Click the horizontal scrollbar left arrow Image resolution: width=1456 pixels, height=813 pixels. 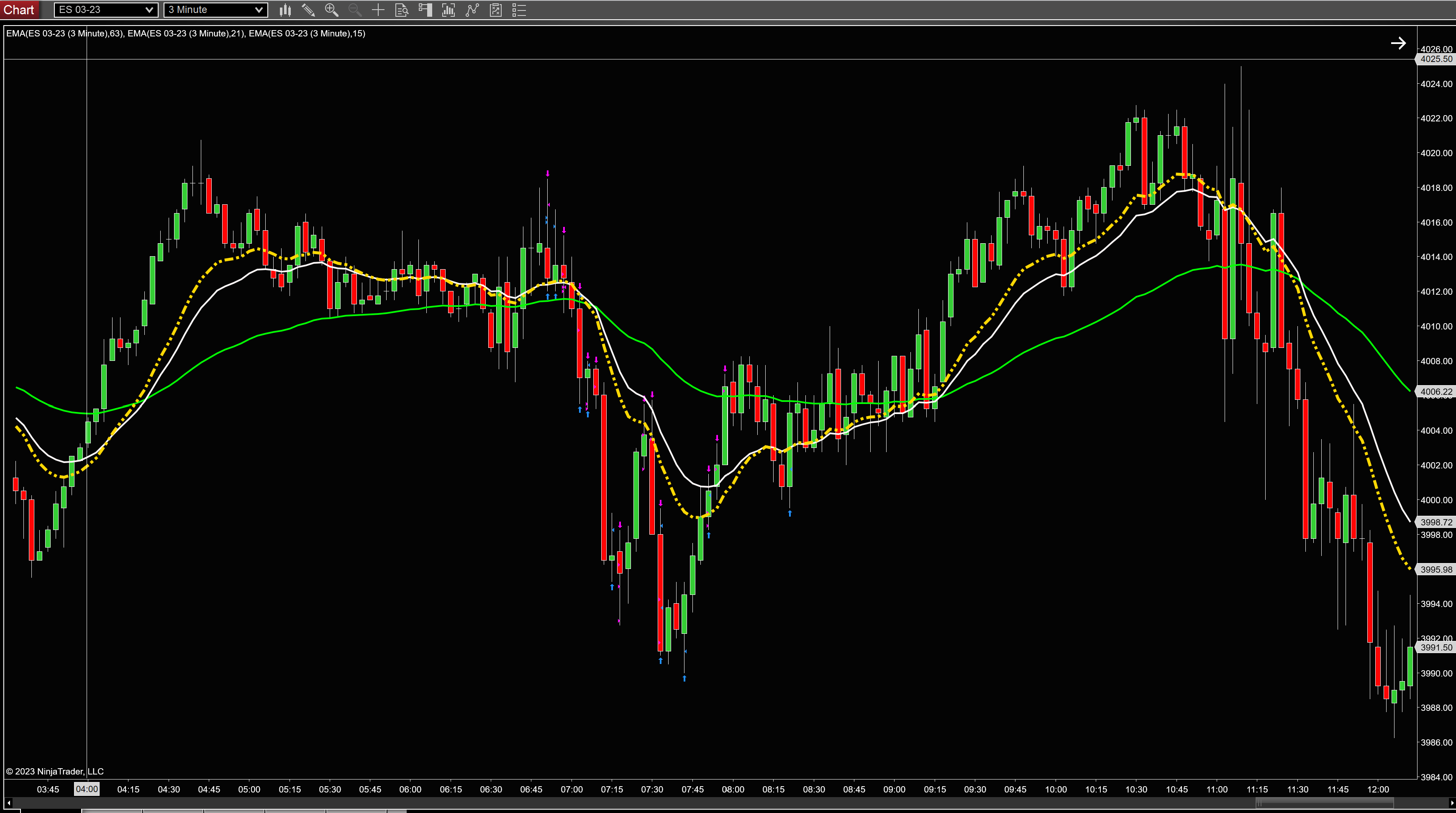tap(8, 803)
